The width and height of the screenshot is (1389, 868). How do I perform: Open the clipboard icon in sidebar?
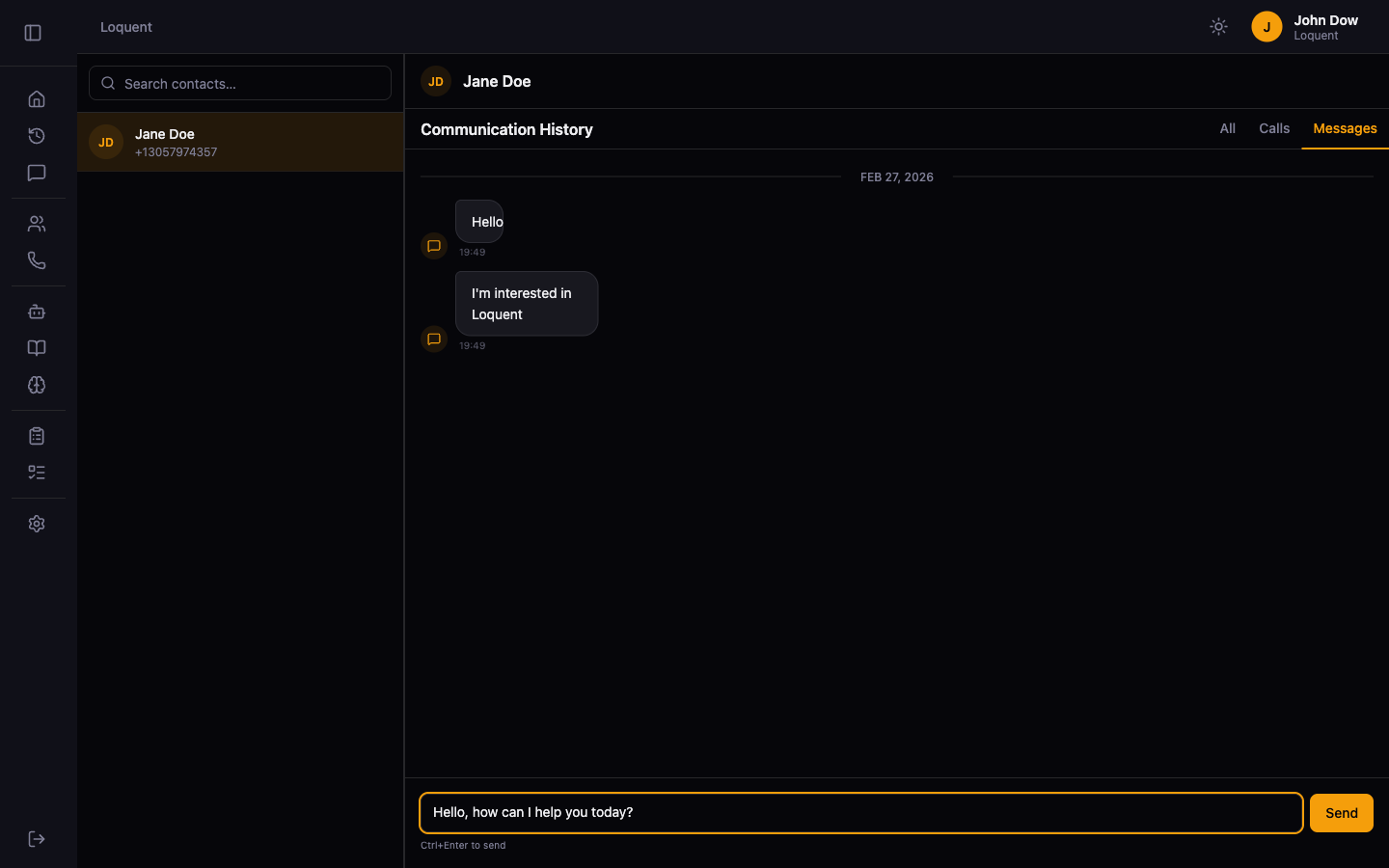coord(37,436)
